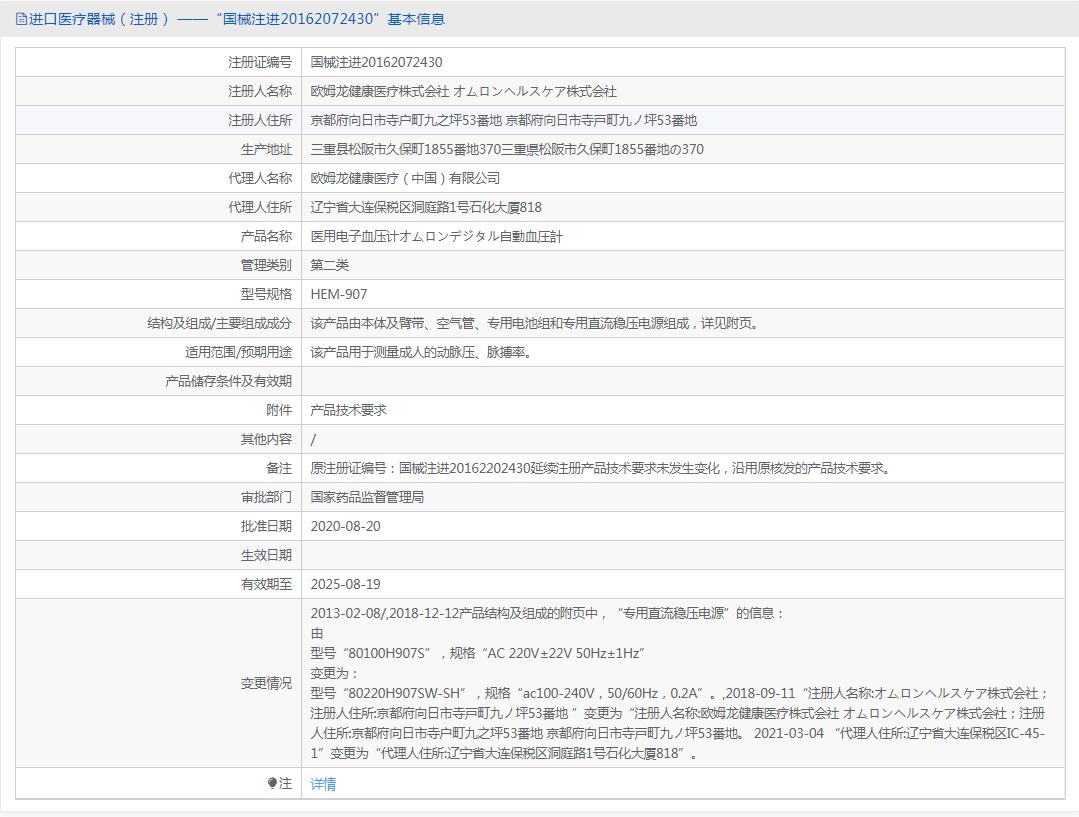Select 国家药品监督管理局 value
Image resolution: width=1079 pixels, height=817 pixels.
click(367, 497)
